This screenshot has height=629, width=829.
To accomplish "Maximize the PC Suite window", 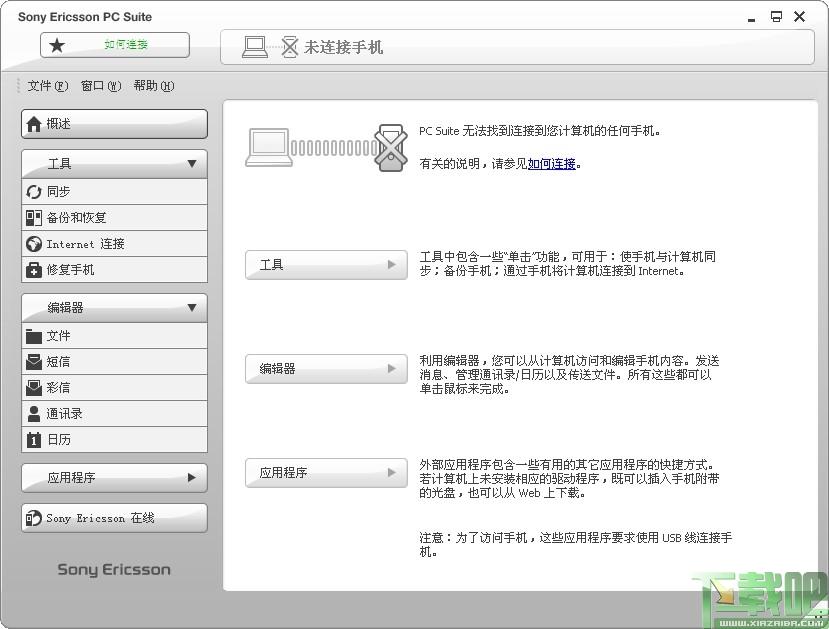I will (776, 17).
